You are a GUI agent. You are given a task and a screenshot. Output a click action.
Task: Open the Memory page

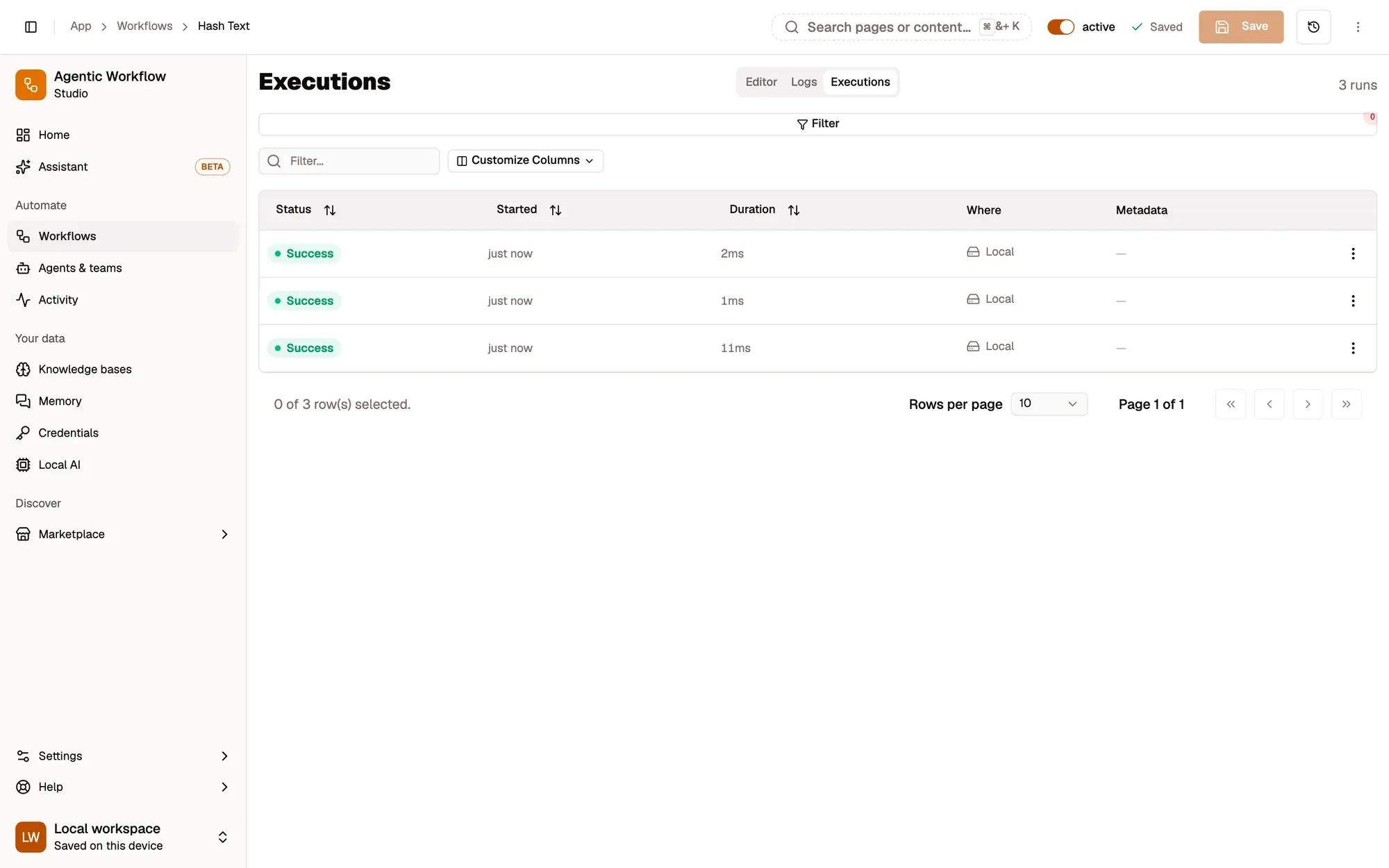point(123,401)
